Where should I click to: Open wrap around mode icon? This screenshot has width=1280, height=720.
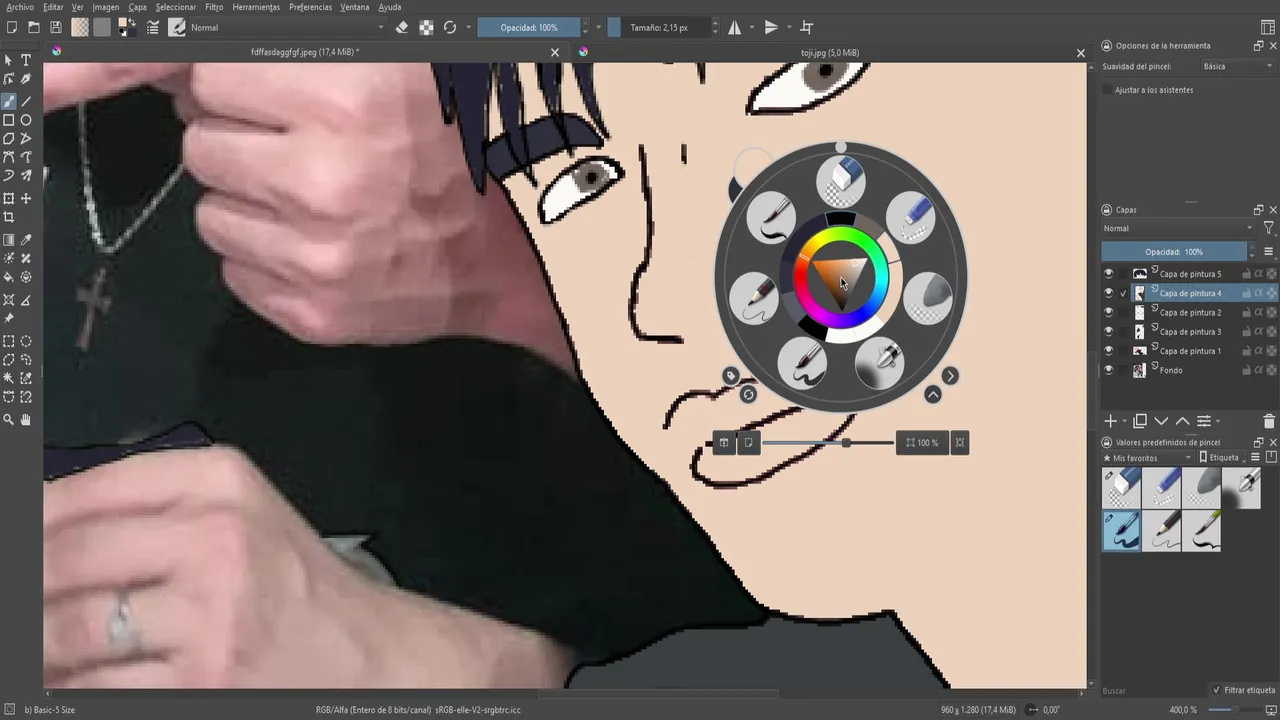807,27
